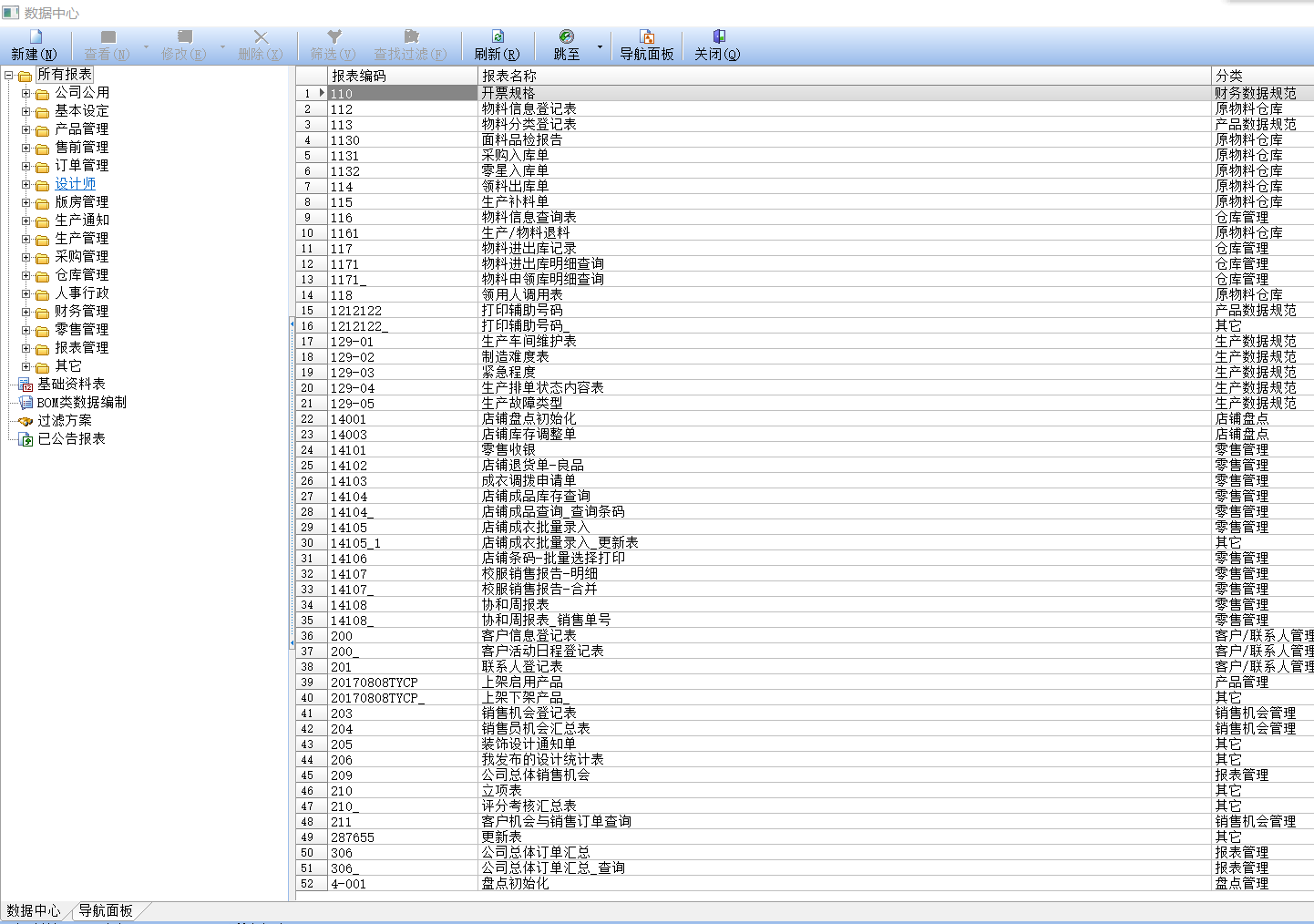Expand the 财务管理 tree node

26,312
